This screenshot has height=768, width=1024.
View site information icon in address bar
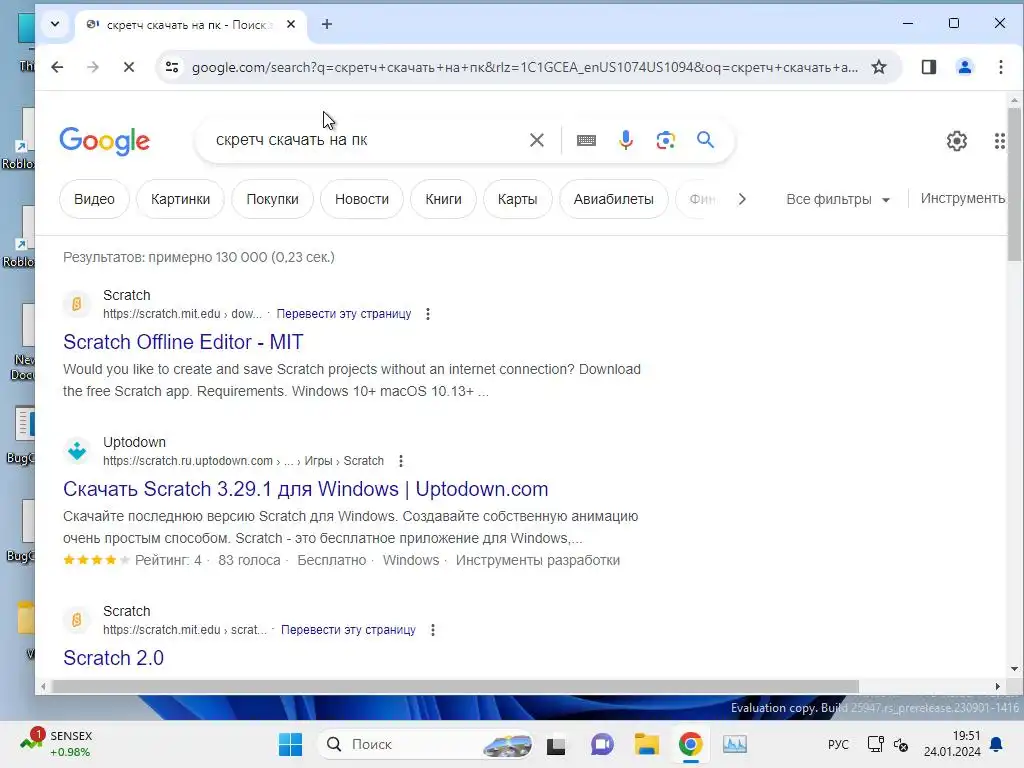click(172, 67)
